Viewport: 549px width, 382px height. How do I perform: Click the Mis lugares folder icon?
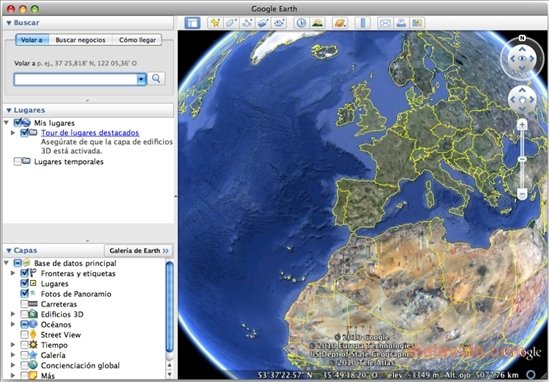tap(26, 123)
